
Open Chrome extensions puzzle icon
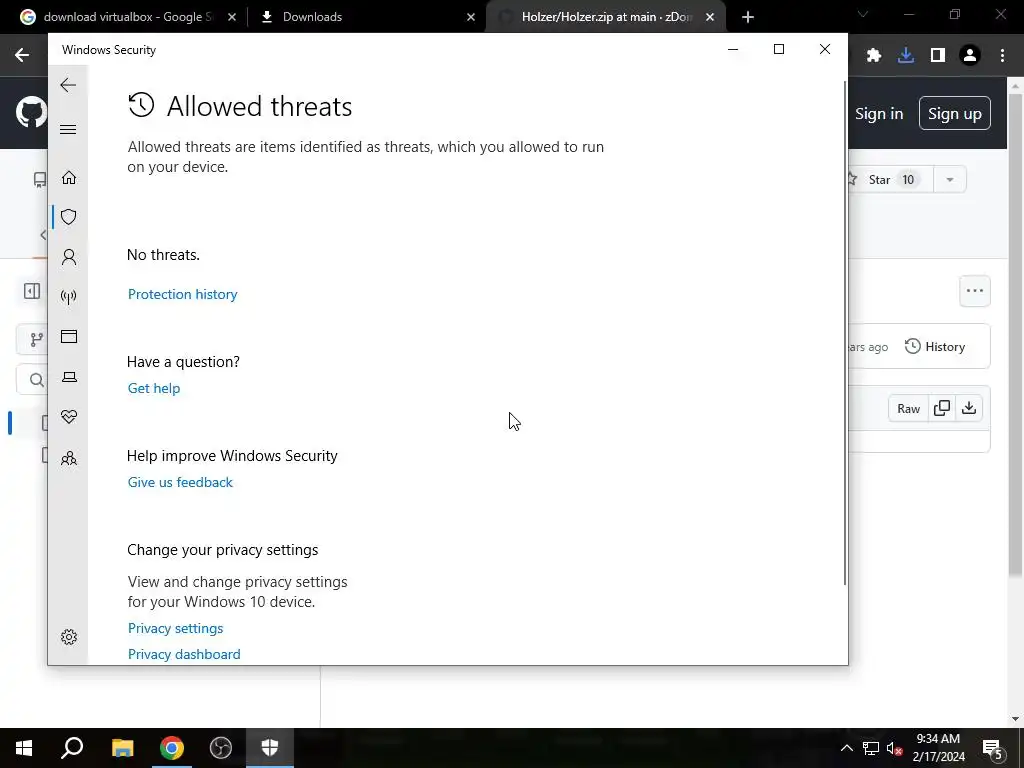click(x=874, y=56)
